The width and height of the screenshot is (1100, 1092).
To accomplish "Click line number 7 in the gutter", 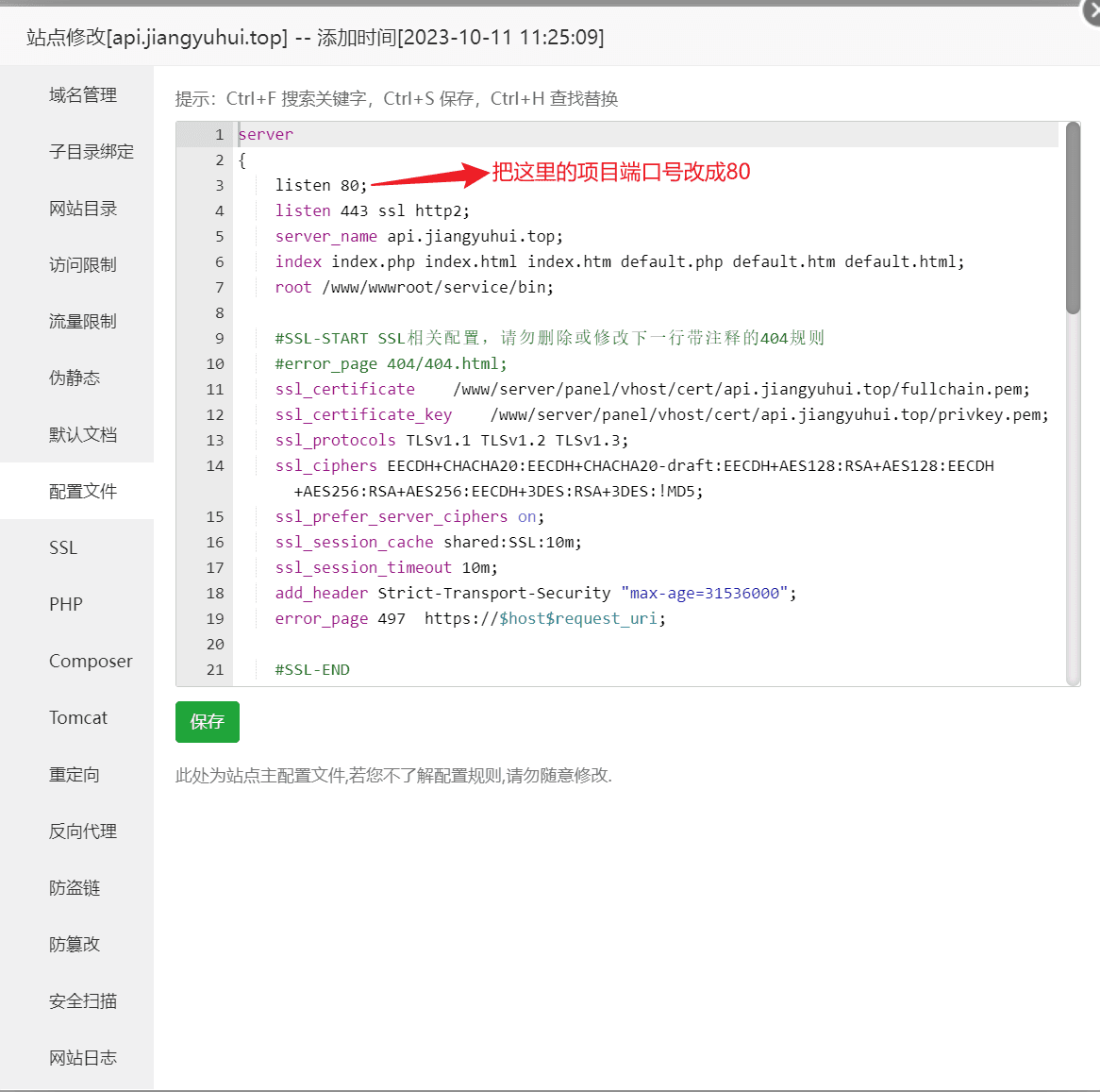I will pyautogui.click(x=219, y=288).
